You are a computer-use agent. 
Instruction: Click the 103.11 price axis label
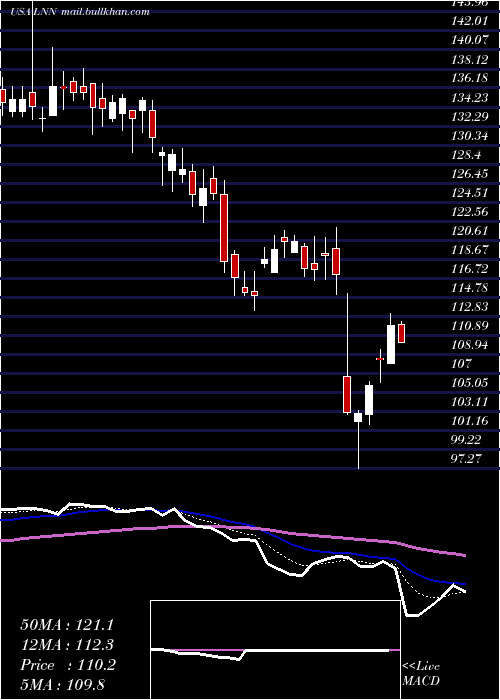point(469,402)
